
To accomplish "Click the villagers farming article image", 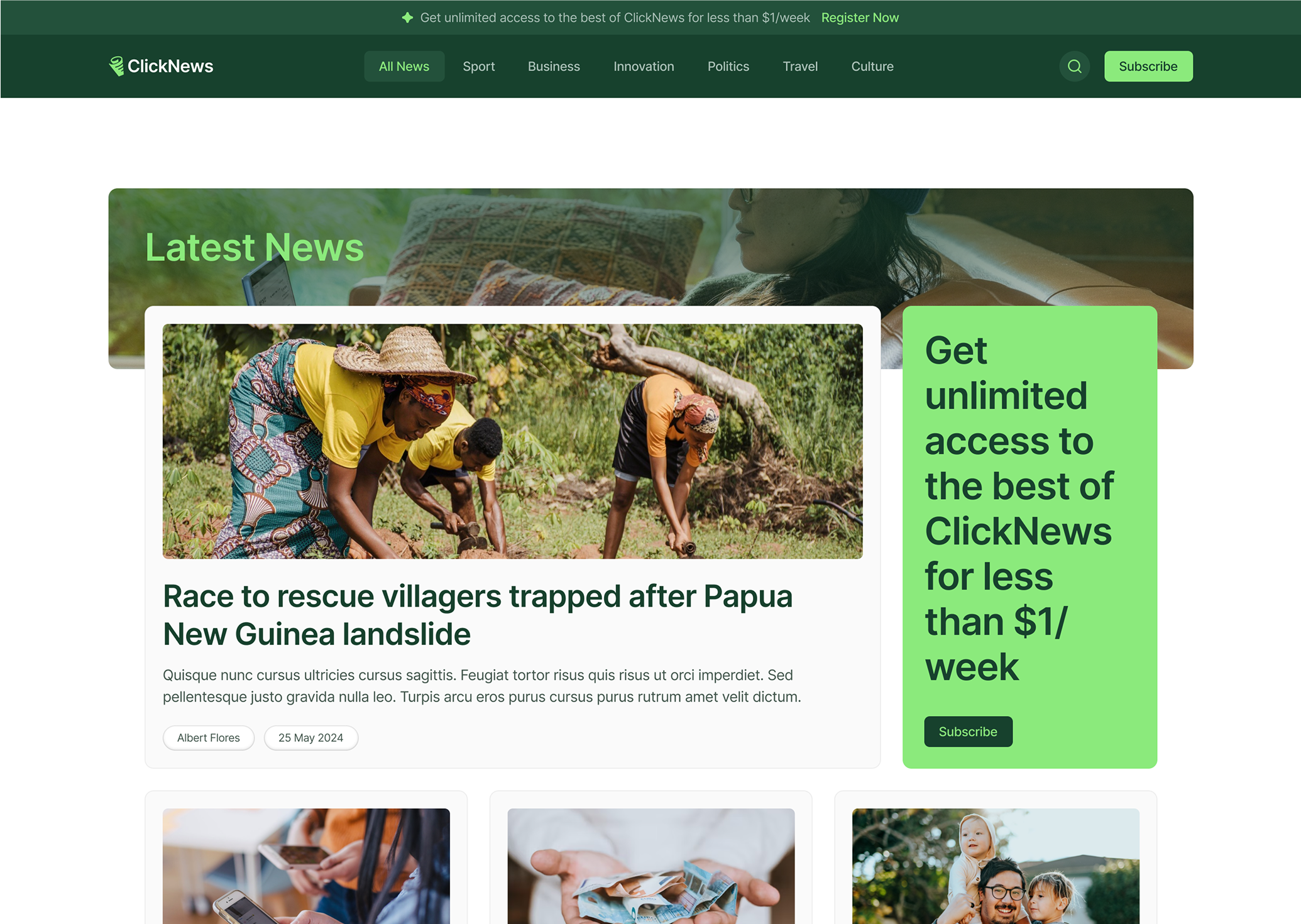I will click(x=512, y=441).
